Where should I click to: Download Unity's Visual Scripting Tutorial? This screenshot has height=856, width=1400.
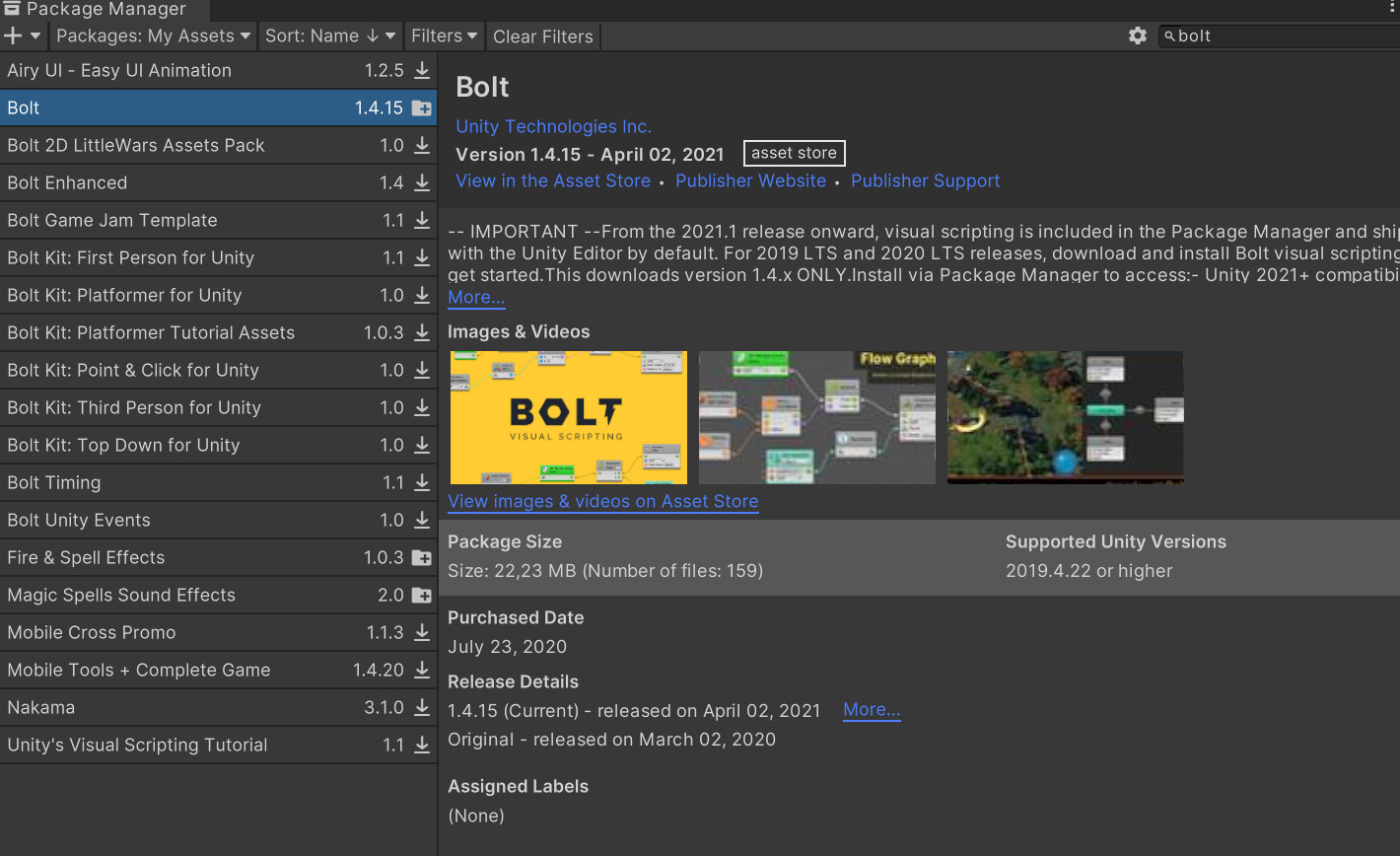[422, 745]
